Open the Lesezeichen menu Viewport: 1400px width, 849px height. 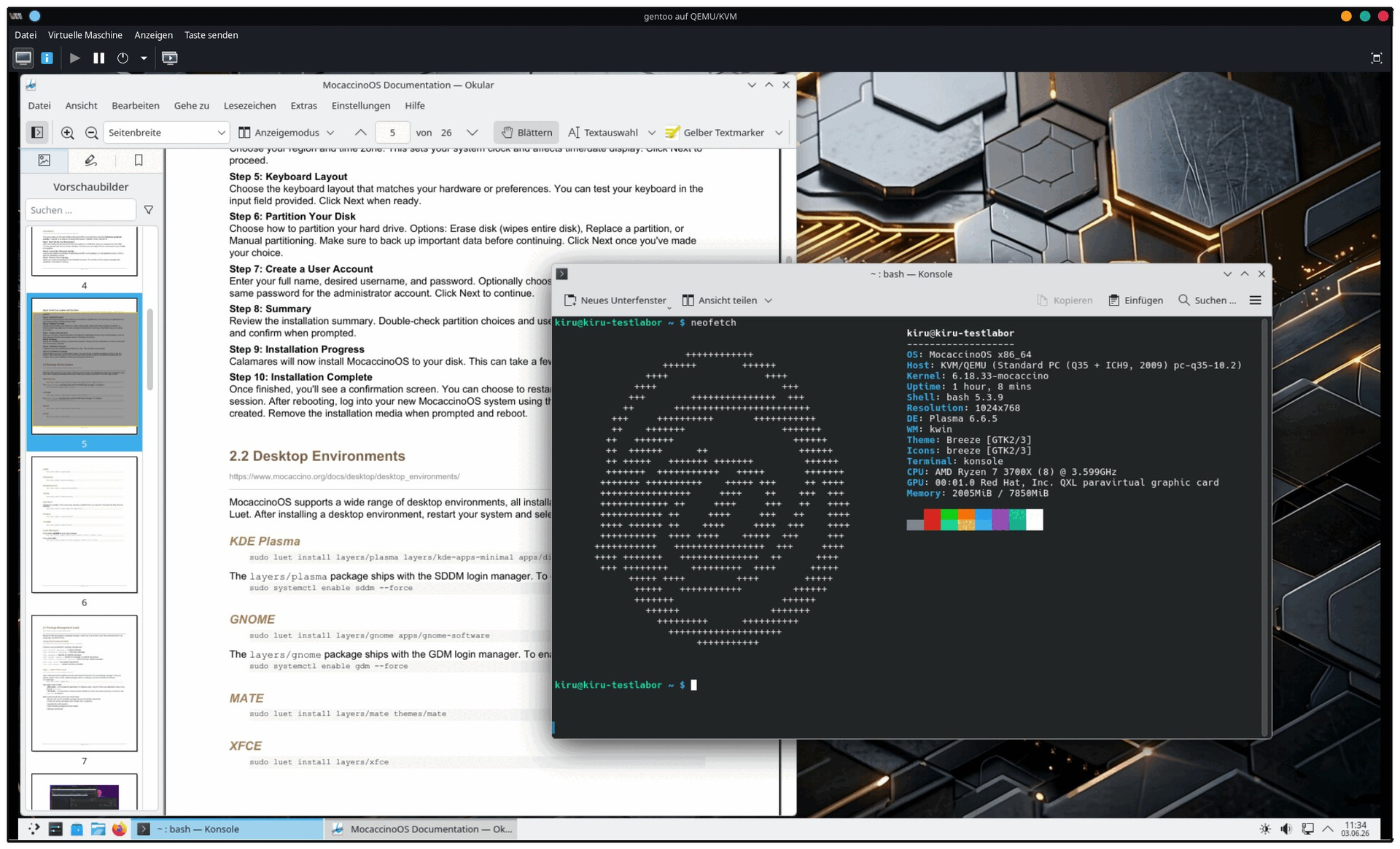[x=249, y=106]
